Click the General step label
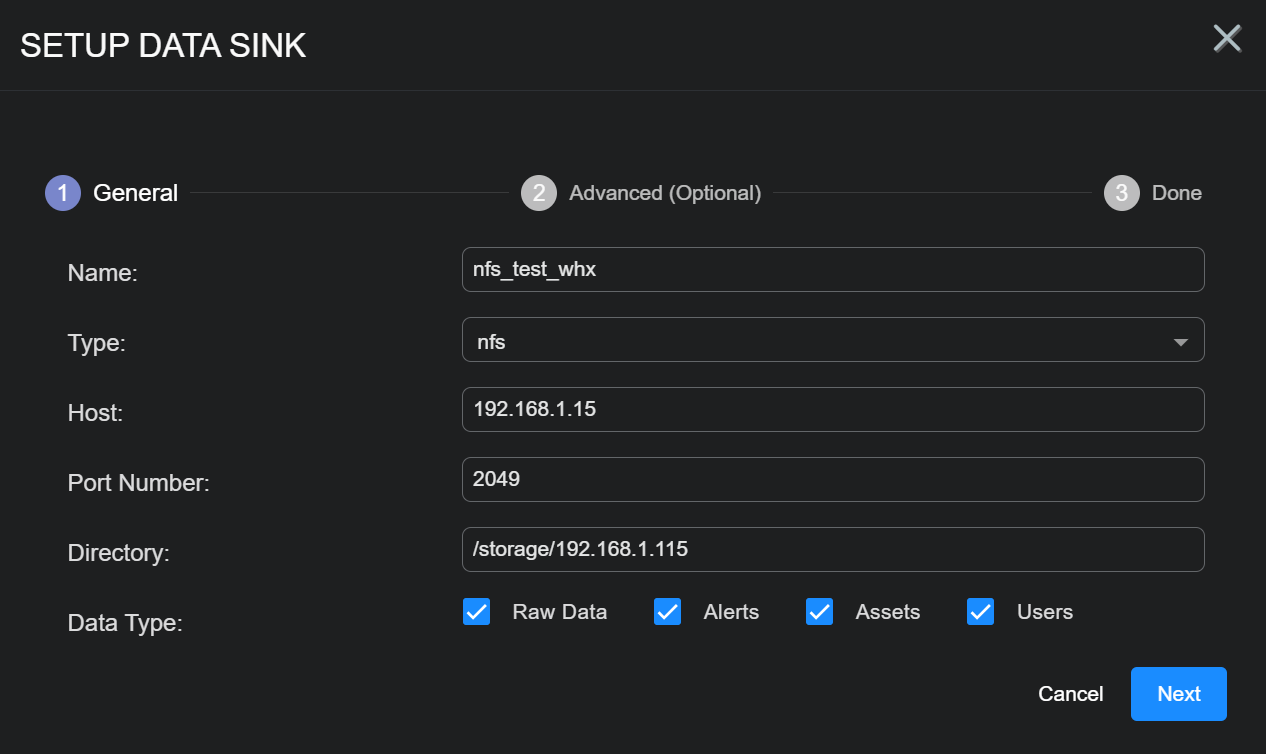This screenshot has height=754, width=1266. point(135,192)
